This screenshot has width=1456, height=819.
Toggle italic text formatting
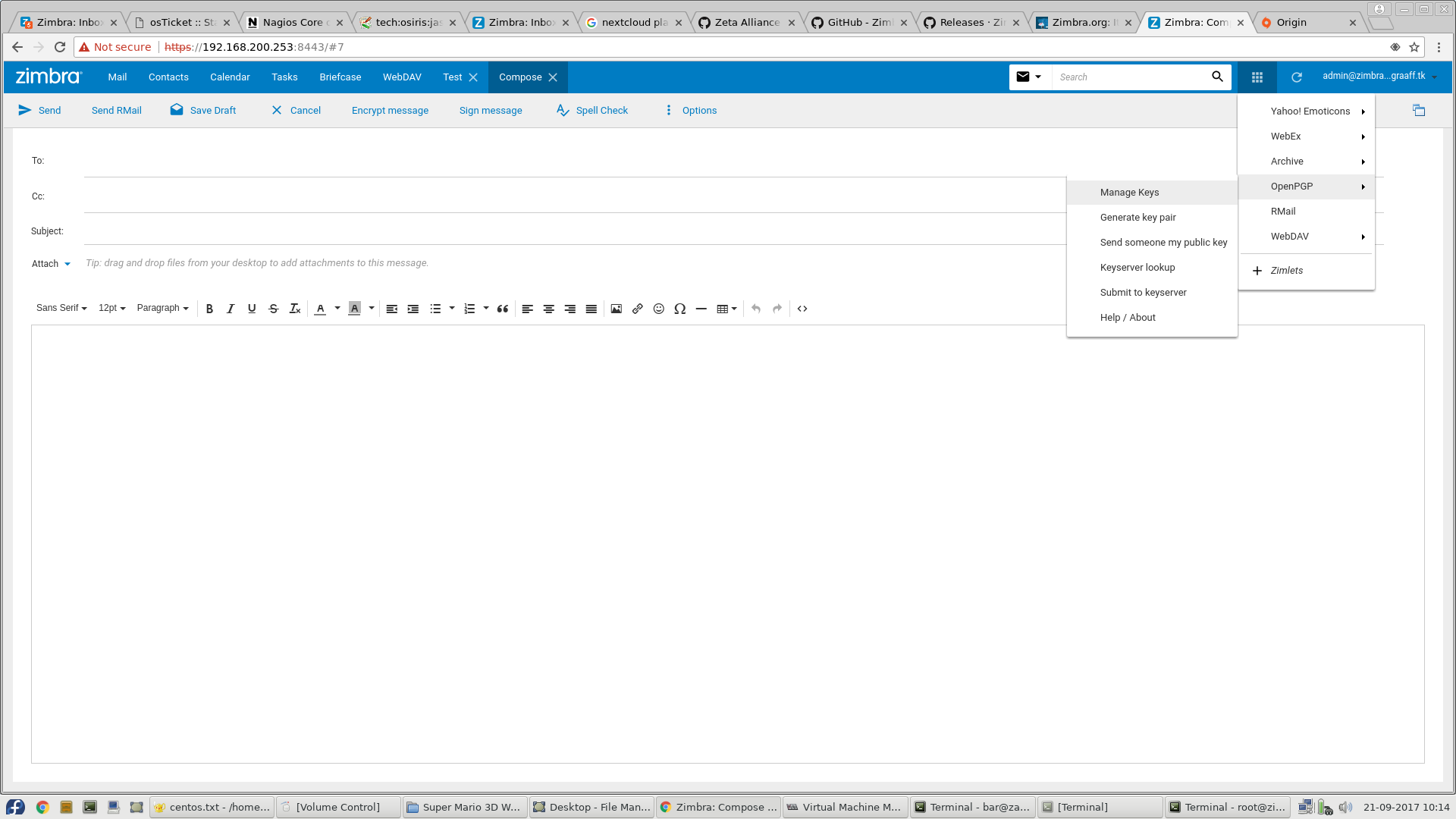(231, 309)
